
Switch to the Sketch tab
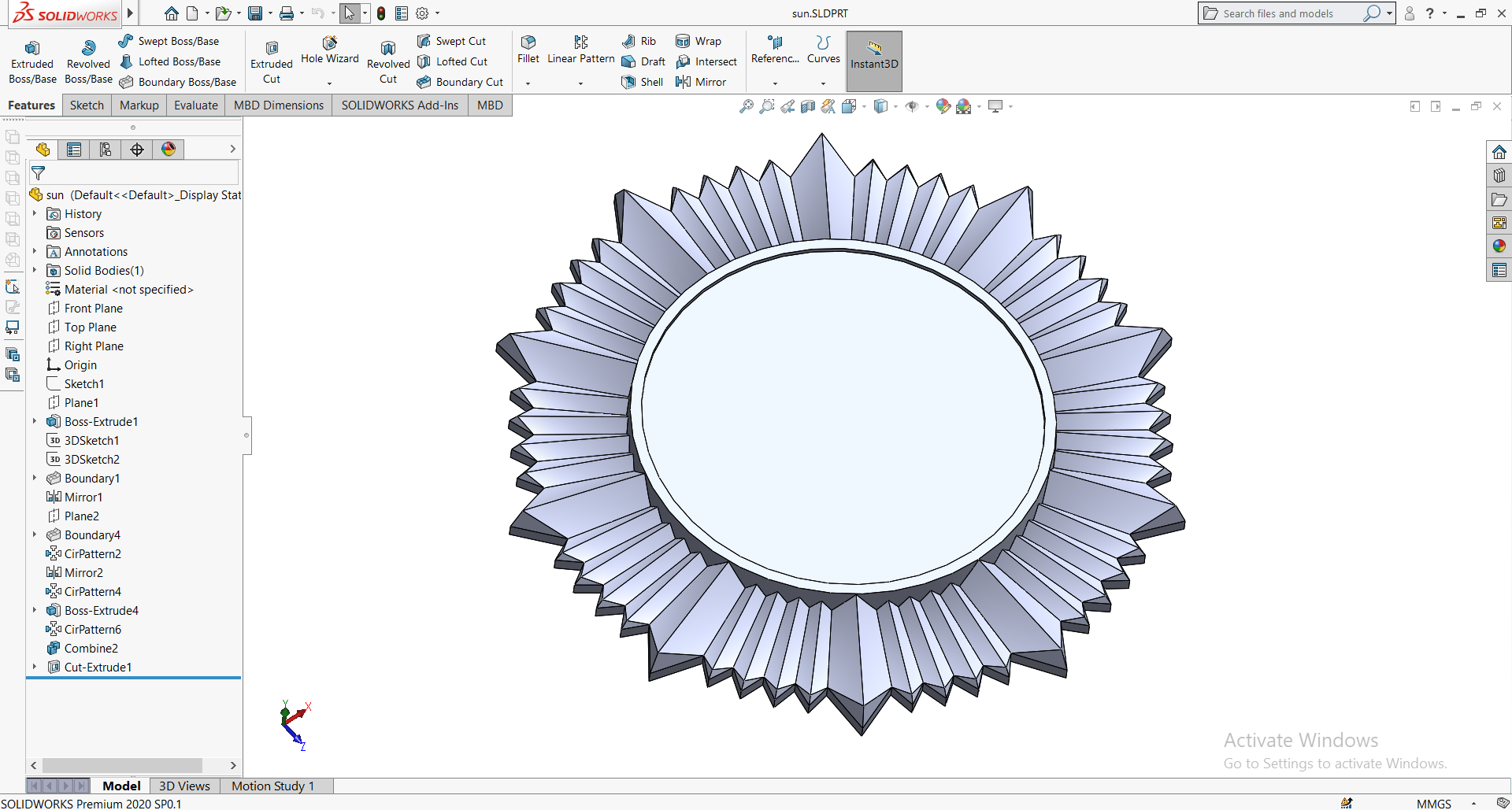click(x=87, y=105)
